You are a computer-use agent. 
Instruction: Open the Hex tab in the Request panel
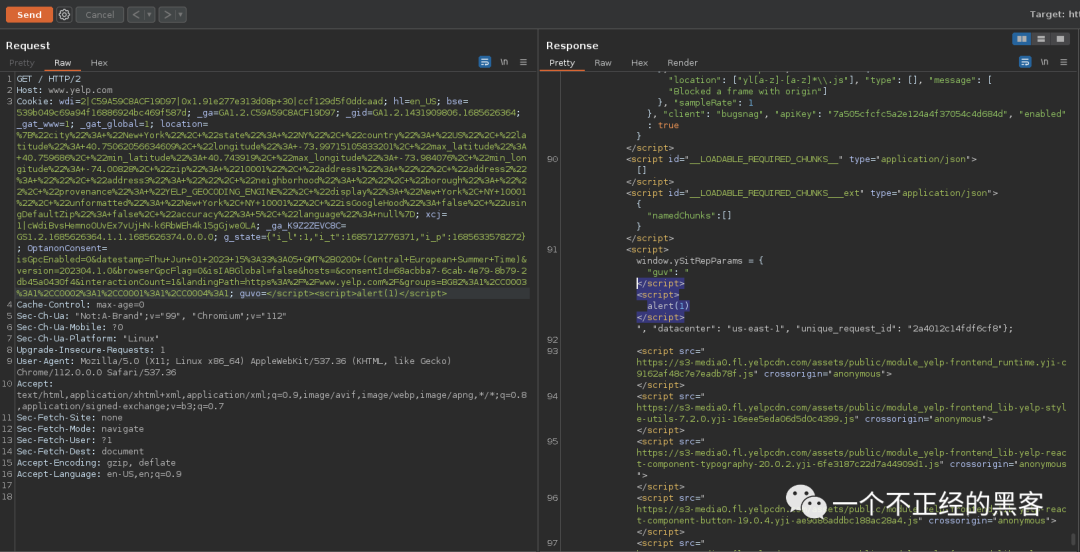click(x=99, y=63)
